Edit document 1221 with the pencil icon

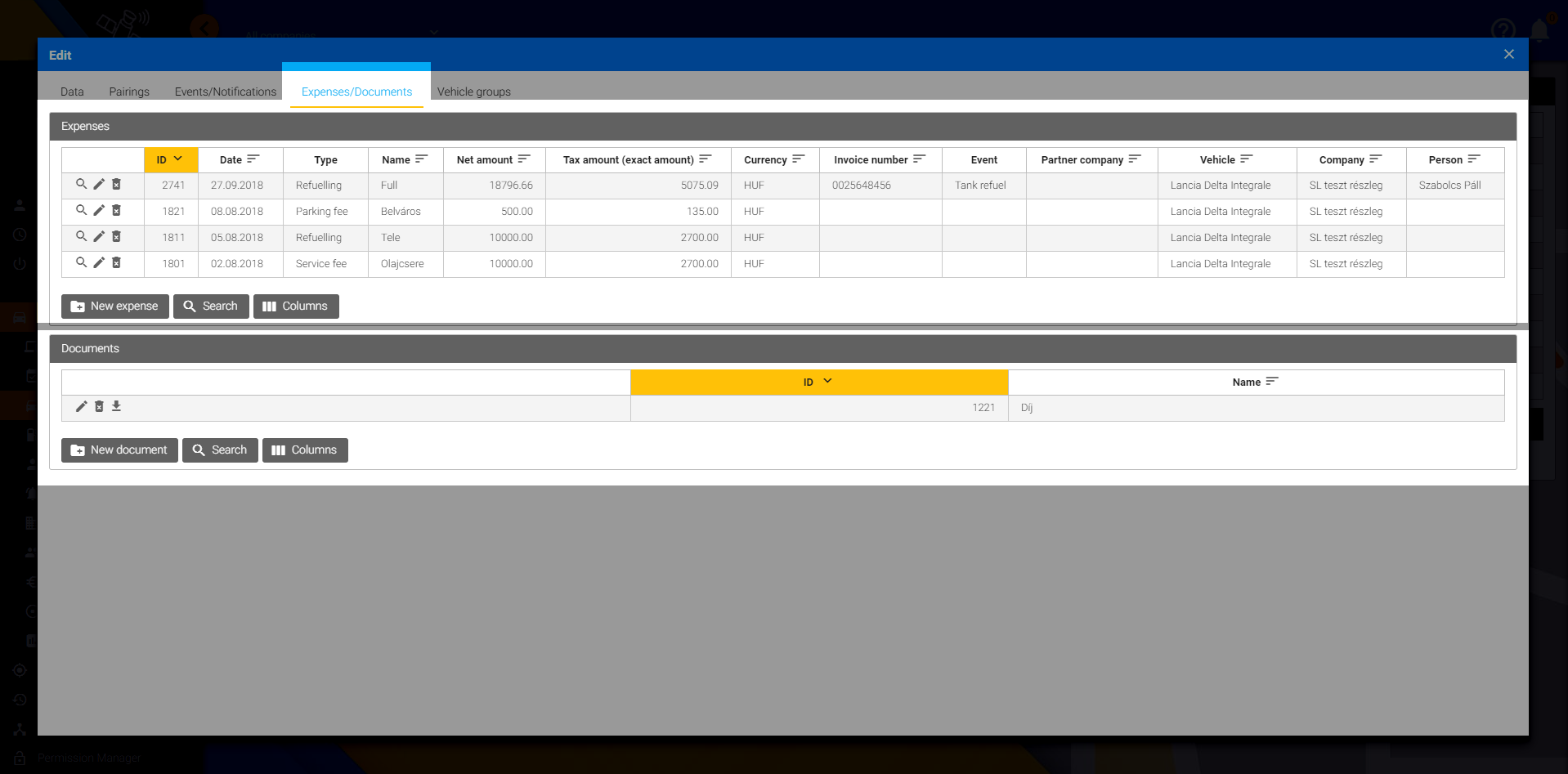click(x=81, y=406)
